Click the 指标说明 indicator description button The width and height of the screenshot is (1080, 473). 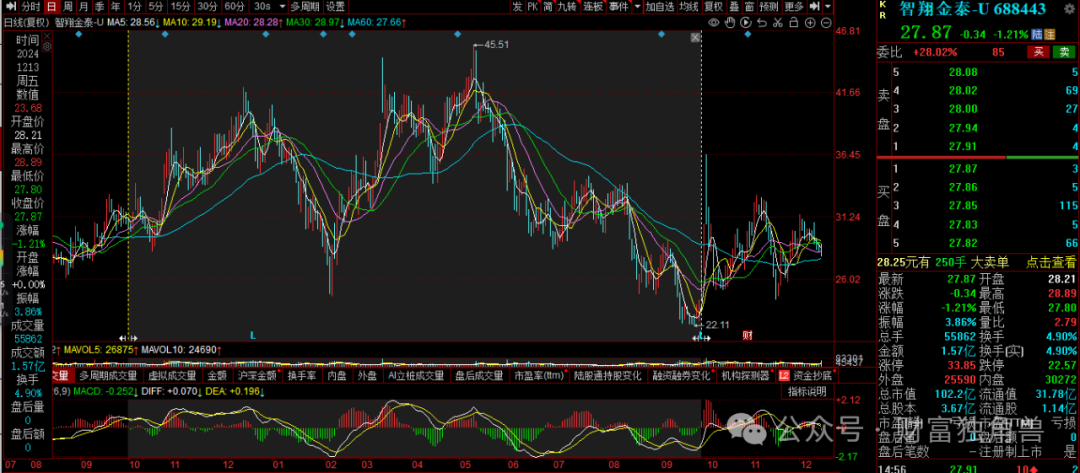coord(806,391)
